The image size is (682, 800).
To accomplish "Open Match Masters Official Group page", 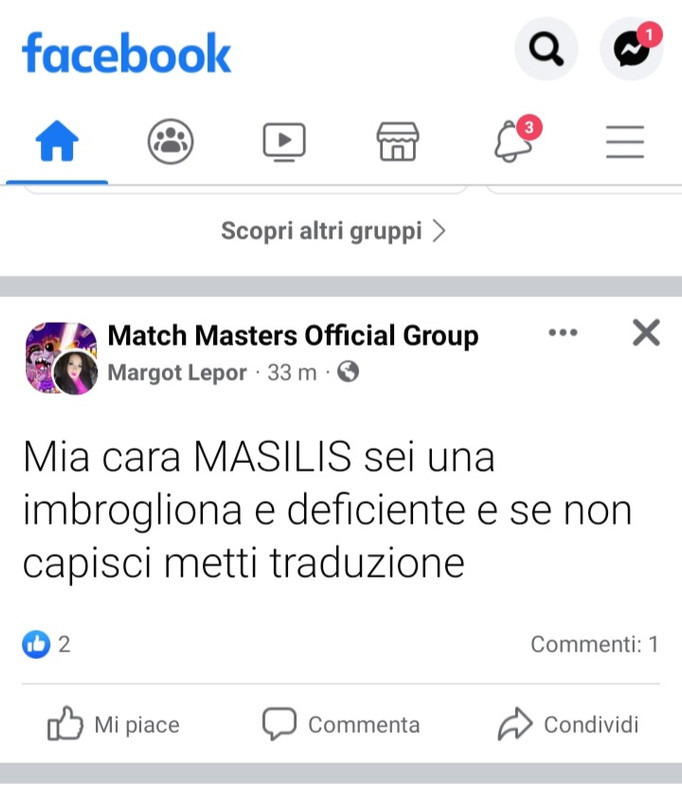I will pyautogui.click(x=293, y=336).
